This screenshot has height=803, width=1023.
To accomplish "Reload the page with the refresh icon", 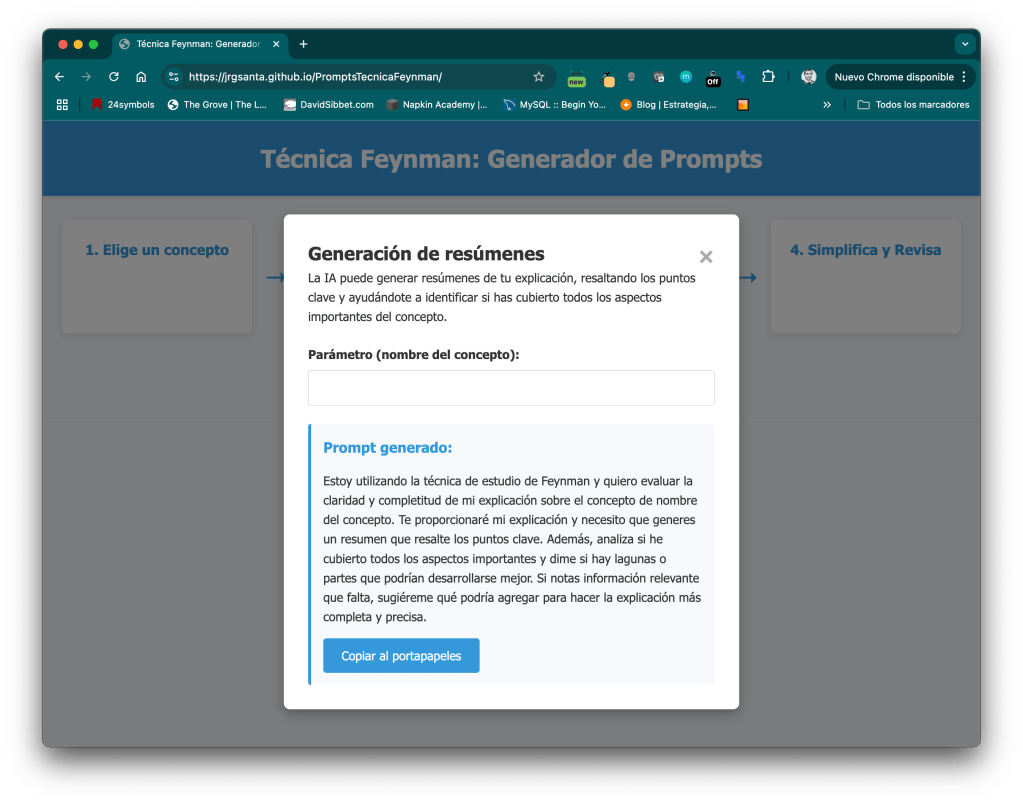I will point(113,76).
